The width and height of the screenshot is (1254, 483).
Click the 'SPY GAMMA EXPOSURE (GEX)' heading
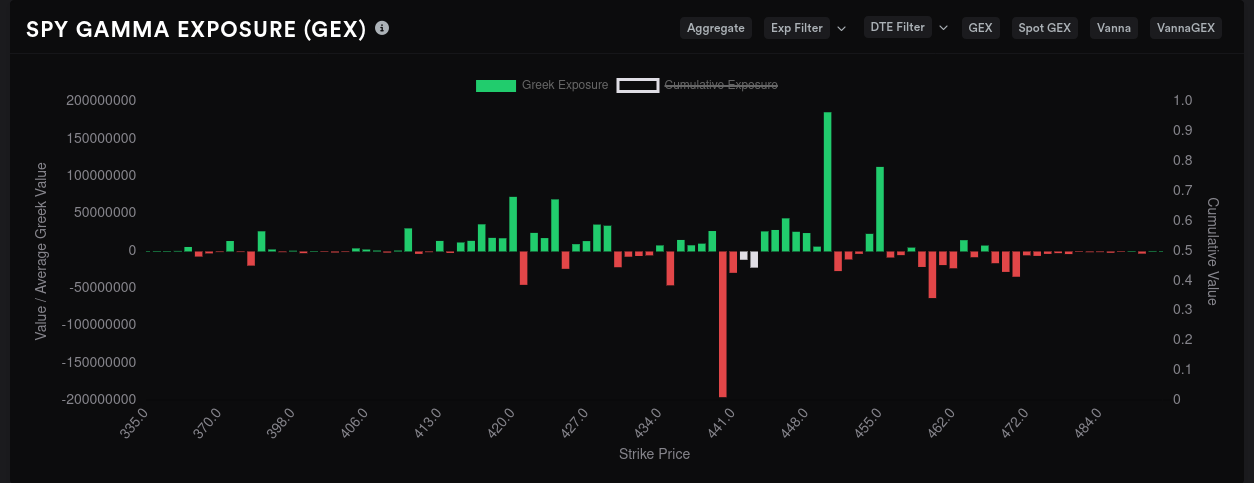pyautogui.click(x=196, y=29)
